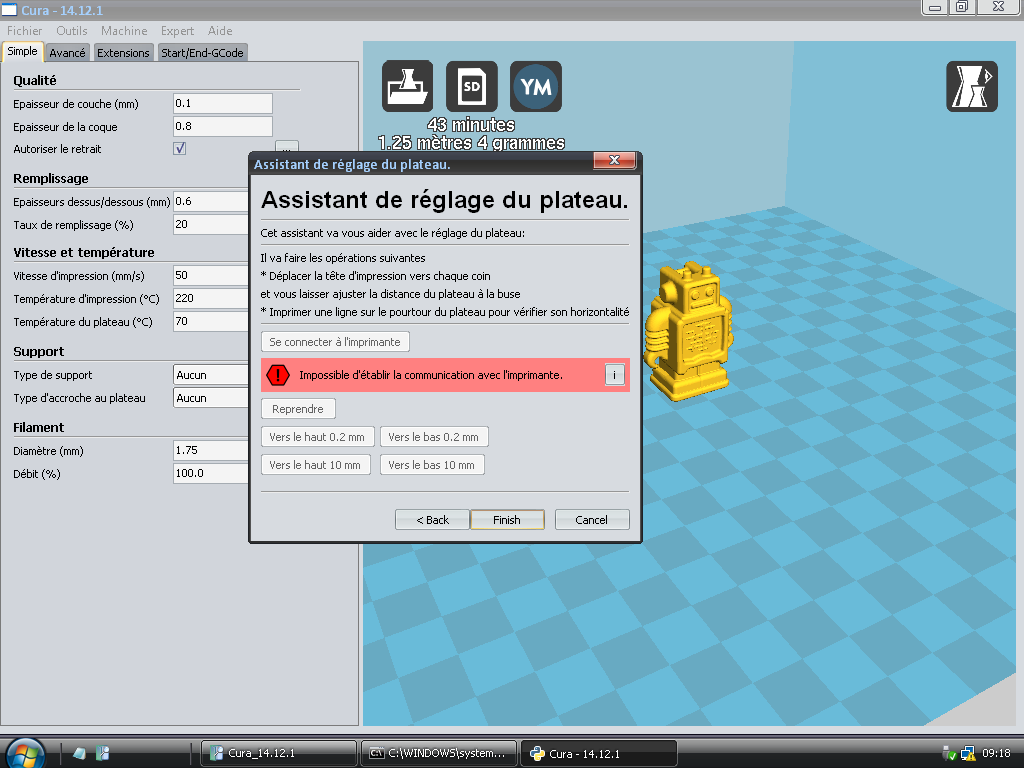1024x768 pixels.
Task: Click the '< Back' wizard button
Action: [x=432, y=520]
